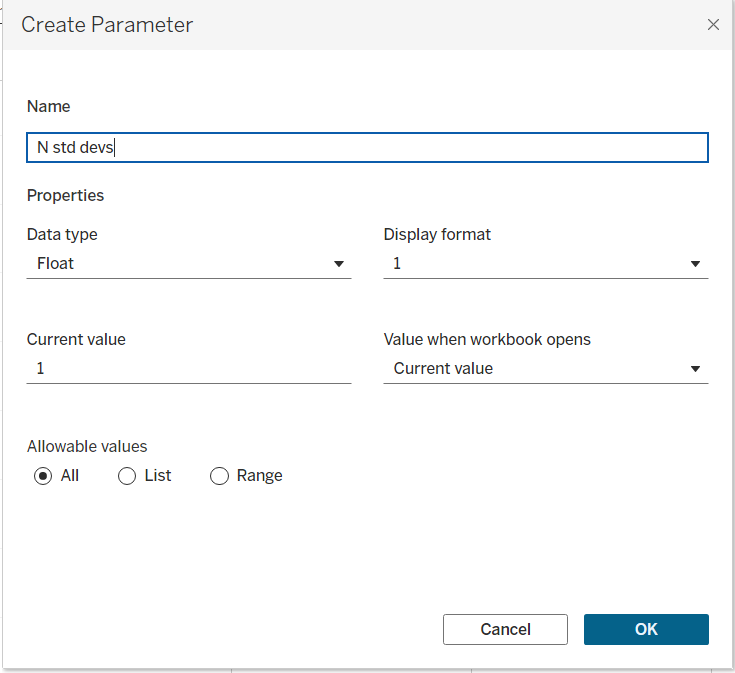
Task: Click the Name text field
Action: pyautogui.click(x=367, y=148)
